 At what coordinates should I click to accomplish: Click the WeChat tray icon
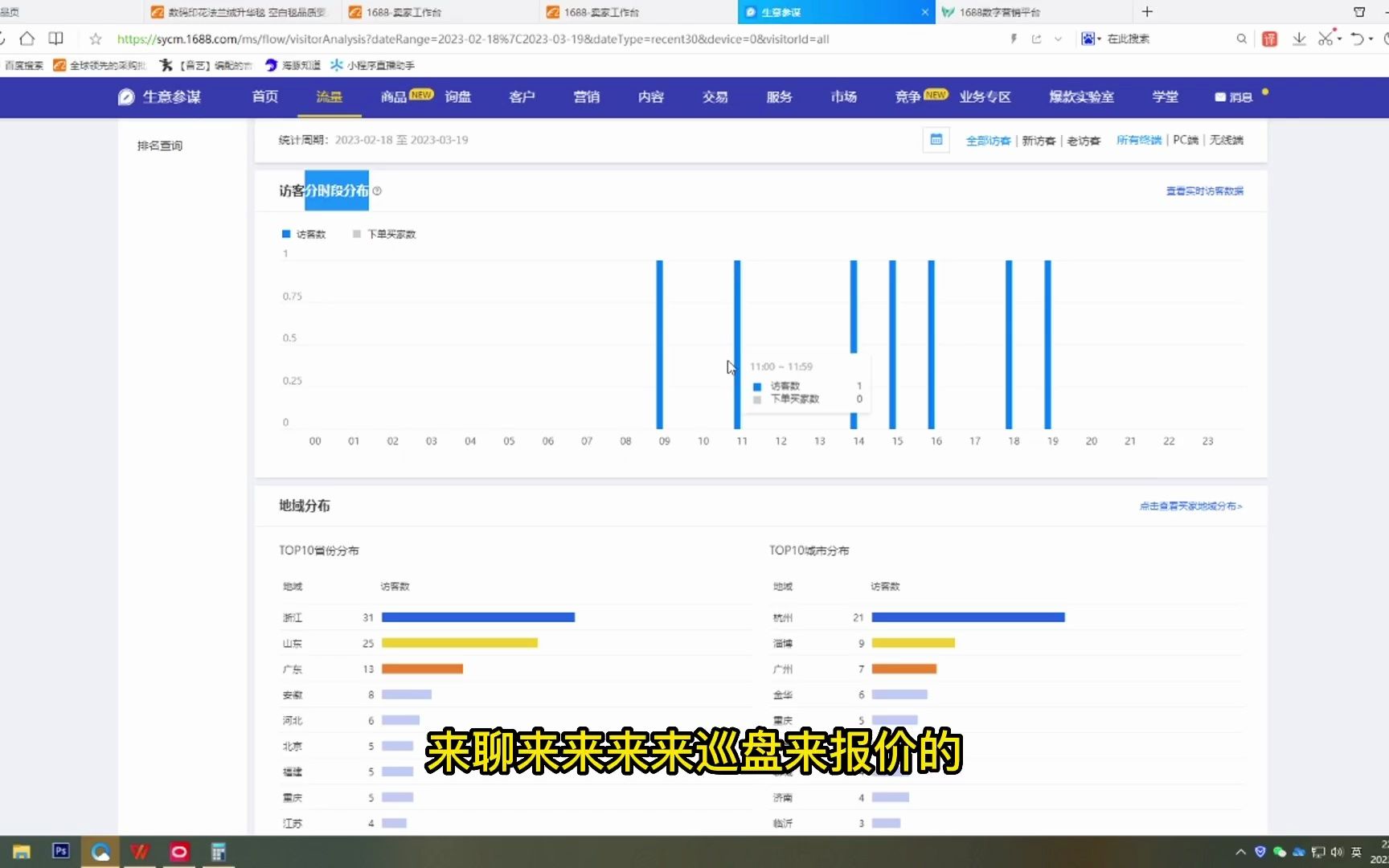pyautogui.click(x=1280, y=852)
